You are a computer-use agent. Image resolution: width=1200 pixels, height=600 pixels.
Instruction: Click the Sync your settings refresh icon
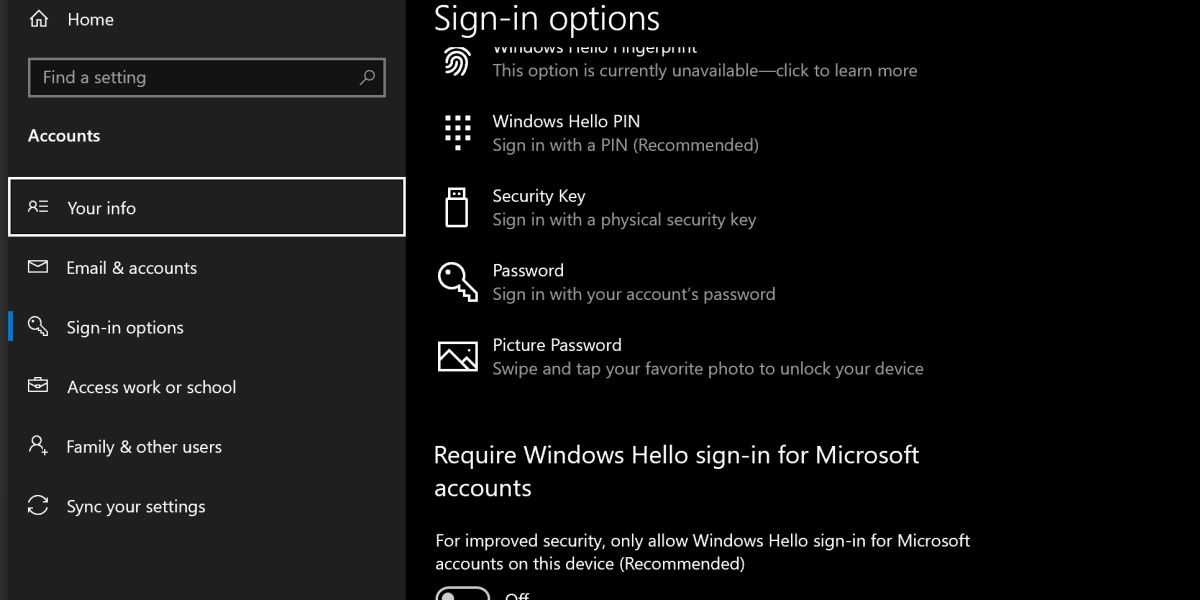point(38,506)
